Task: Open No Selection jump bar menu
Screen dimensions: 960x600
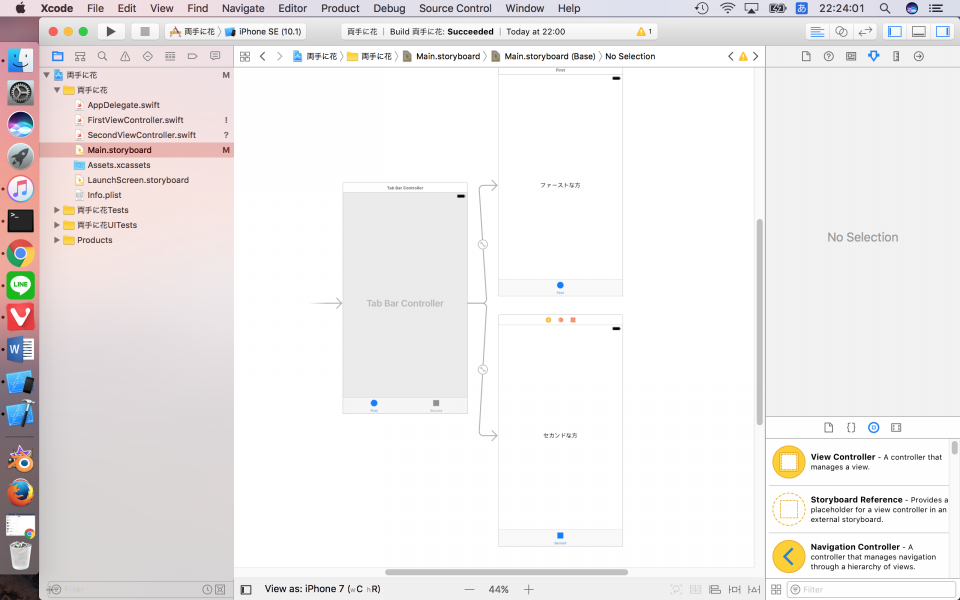Action: pyautogui.click(x=630, y=56)
